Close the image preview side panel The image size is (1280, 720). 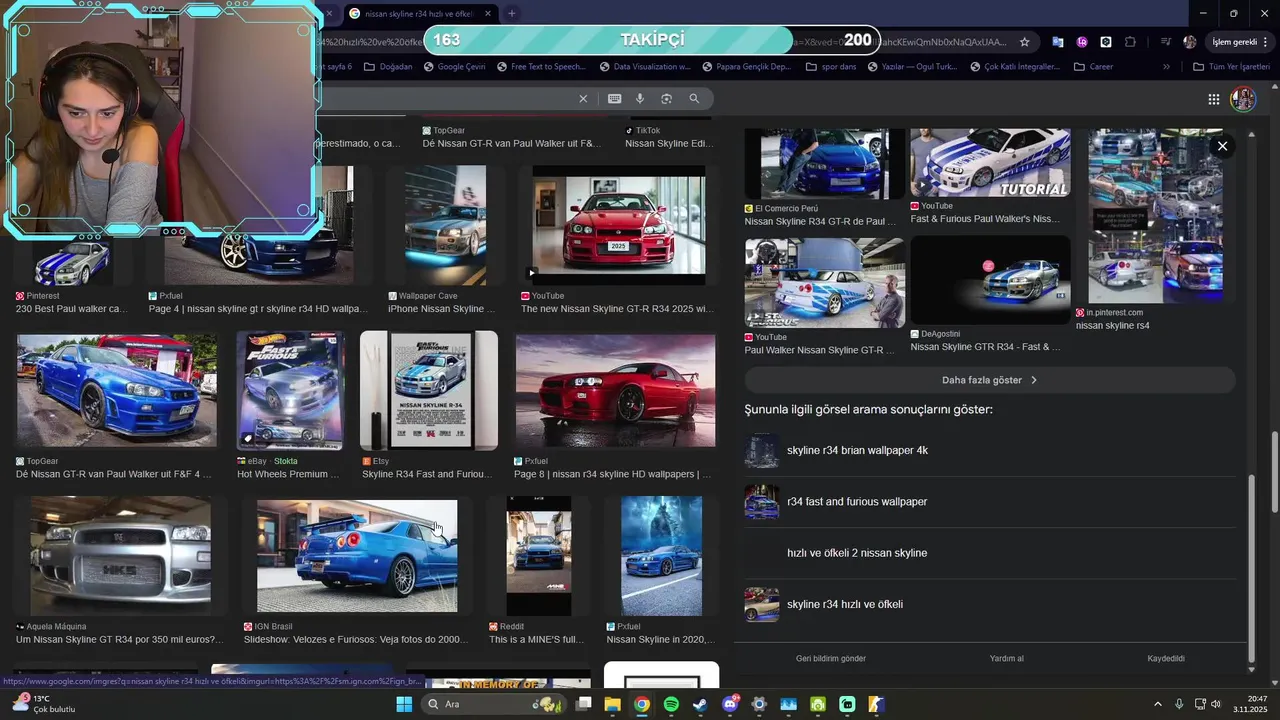coord(1222,146)
